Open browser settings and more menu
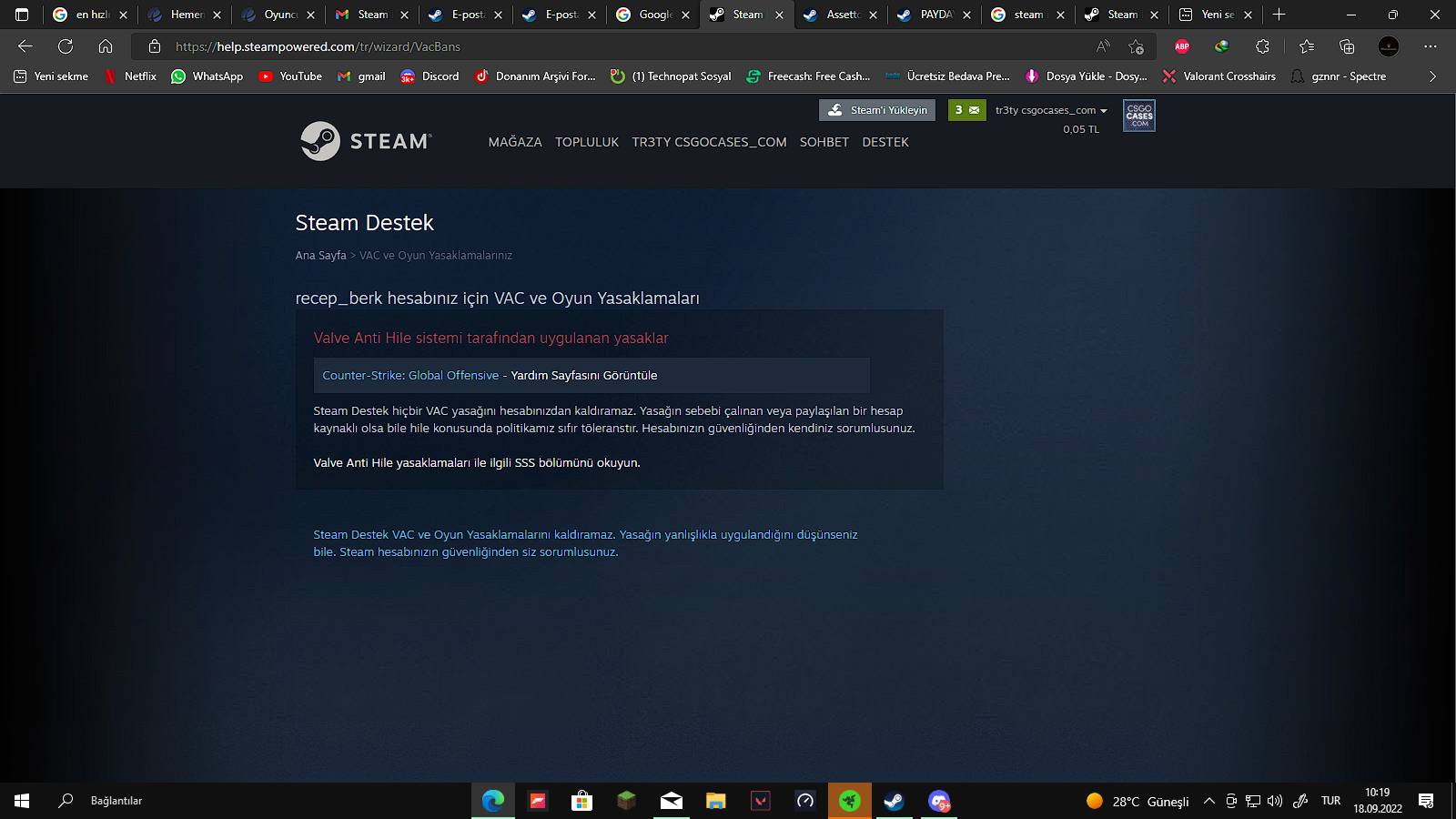1456x819 pixels. pos(1431,46)
